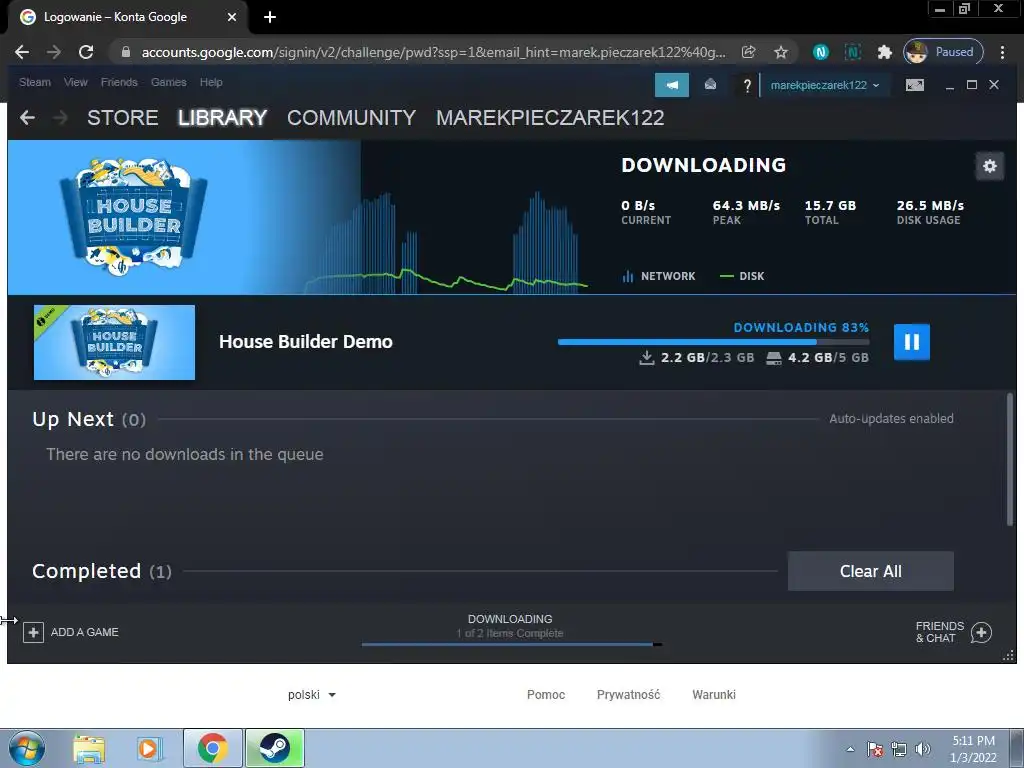This screenshot has height=768, width=1024.
Task: Click Chrome address bar URL
Action: tap(433, 52)
